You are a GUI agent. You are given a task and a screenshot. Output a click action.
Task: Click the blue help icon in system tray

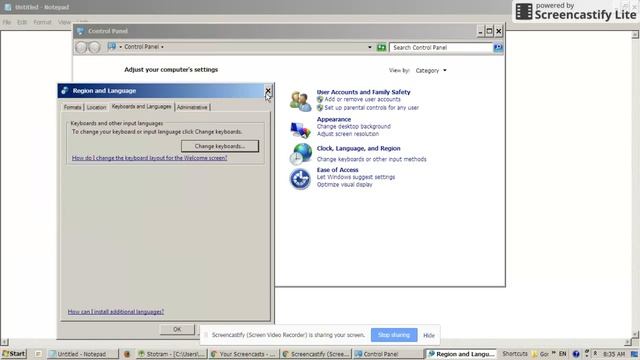point(576,354)
